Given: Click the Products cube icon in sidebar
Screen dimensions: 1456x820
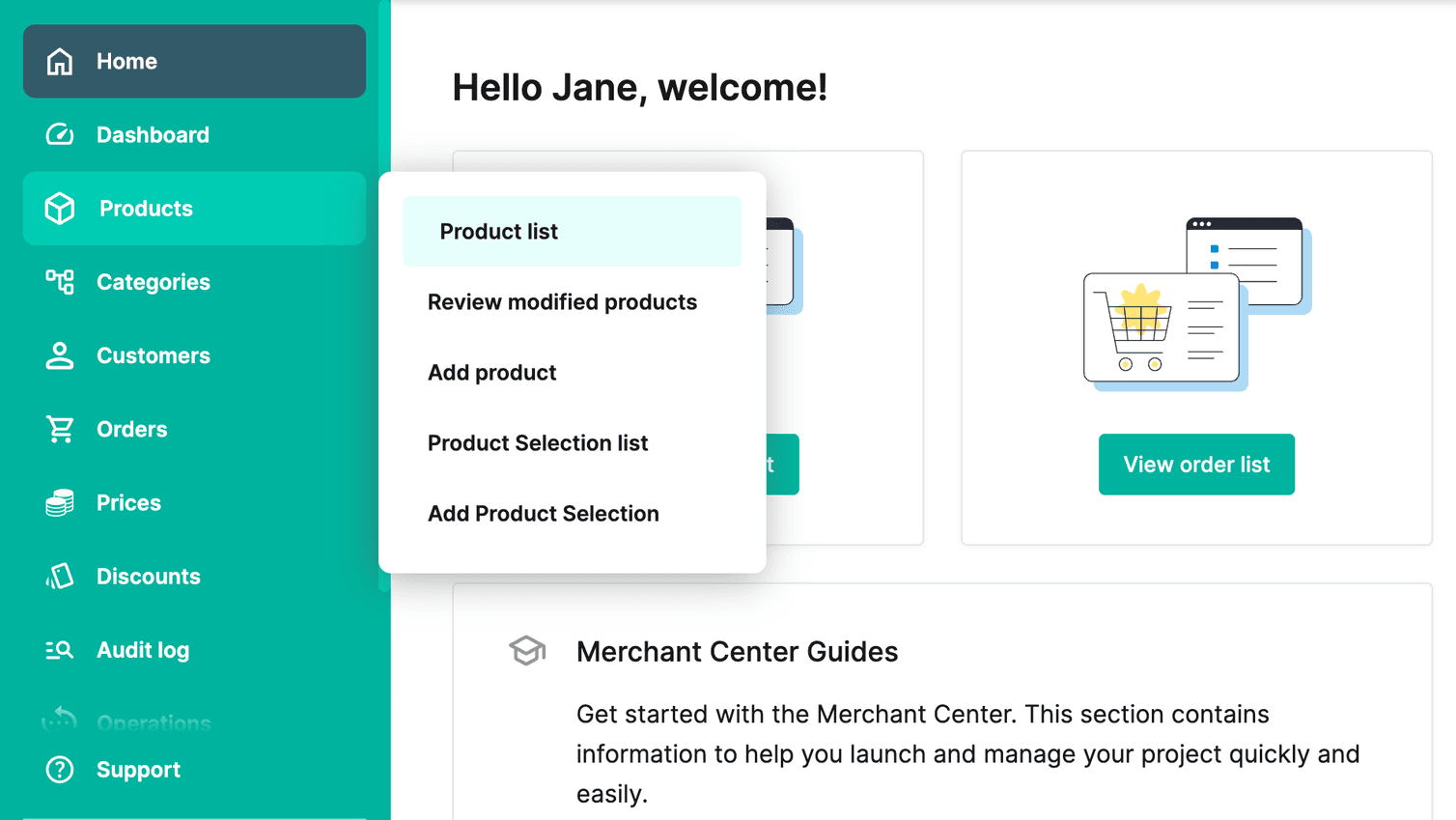Looking at the screenshot, I should (59, 208).
